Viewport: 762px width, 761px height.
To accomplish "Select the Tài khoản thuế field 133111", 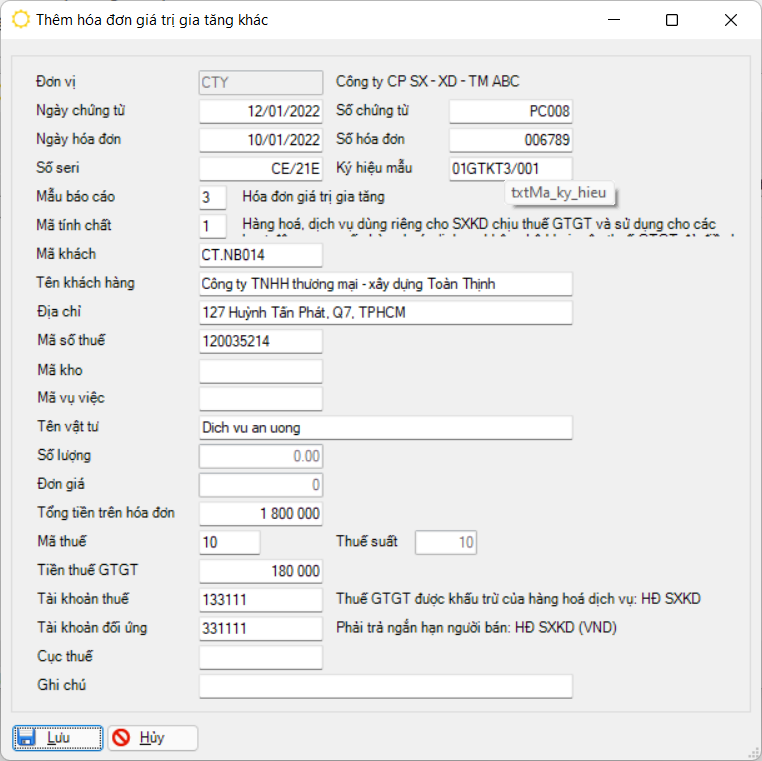I will [x=261, y=600].
